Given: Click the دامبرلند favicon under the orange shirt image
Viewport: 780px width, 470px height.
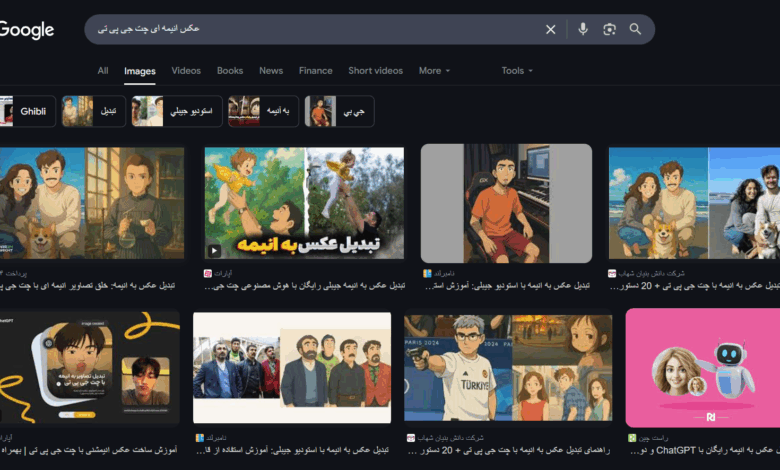Looking at the screenshot, I should (x=427, y=273).
